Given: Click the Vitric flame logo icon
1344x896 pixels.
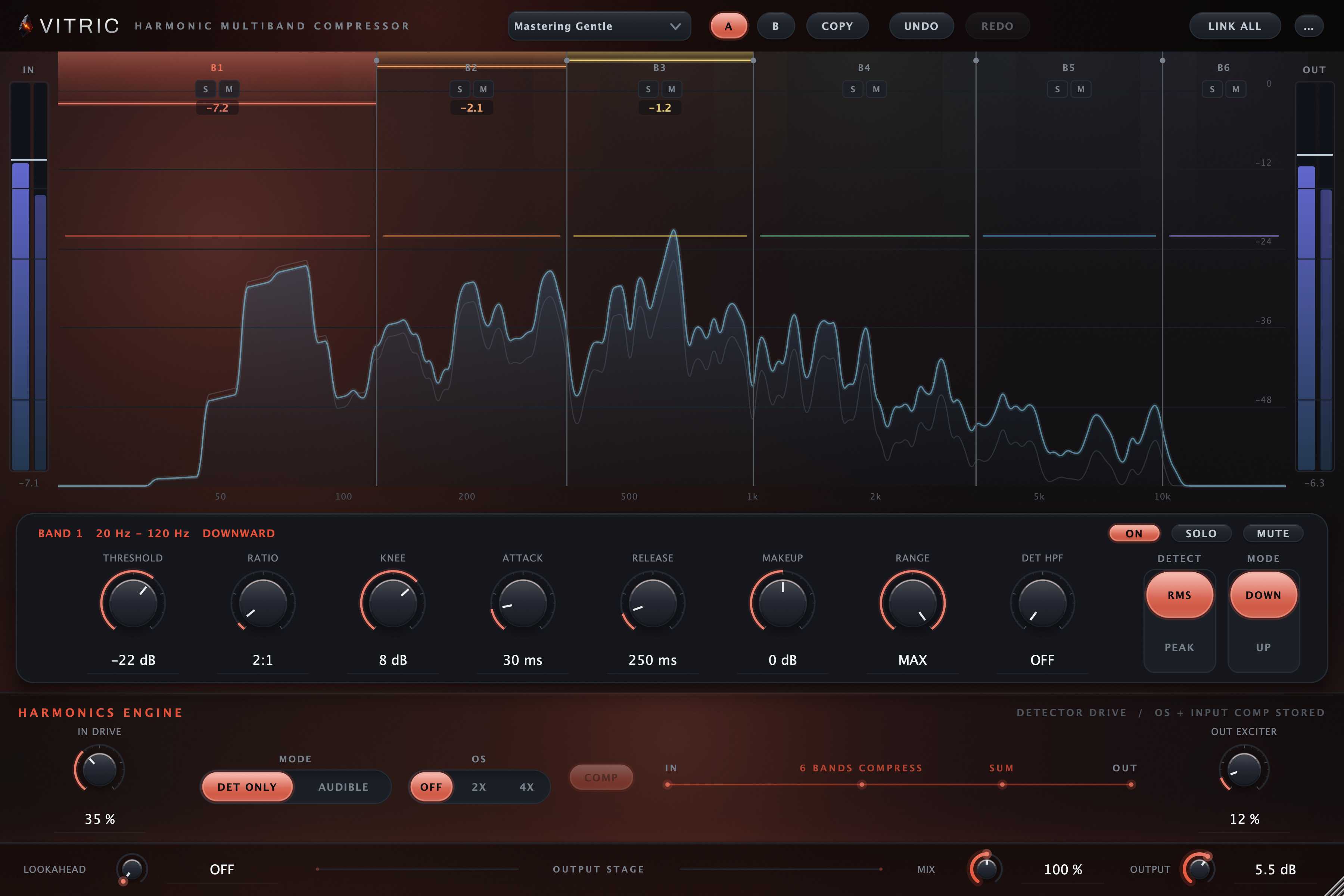Looking at the screenshot, I should coord(25,26).
